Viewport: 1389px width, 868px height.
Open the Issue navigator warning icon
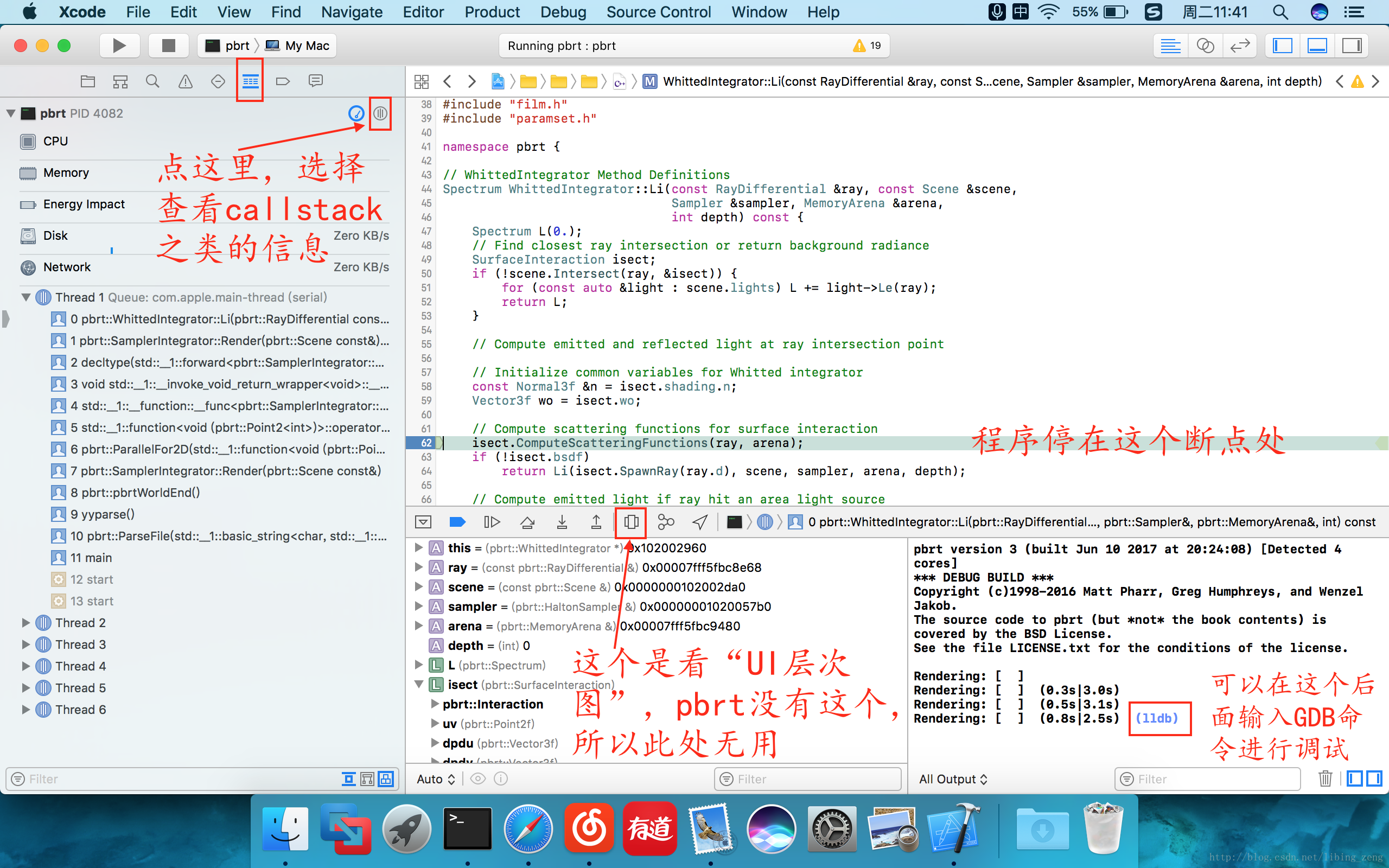185,81
